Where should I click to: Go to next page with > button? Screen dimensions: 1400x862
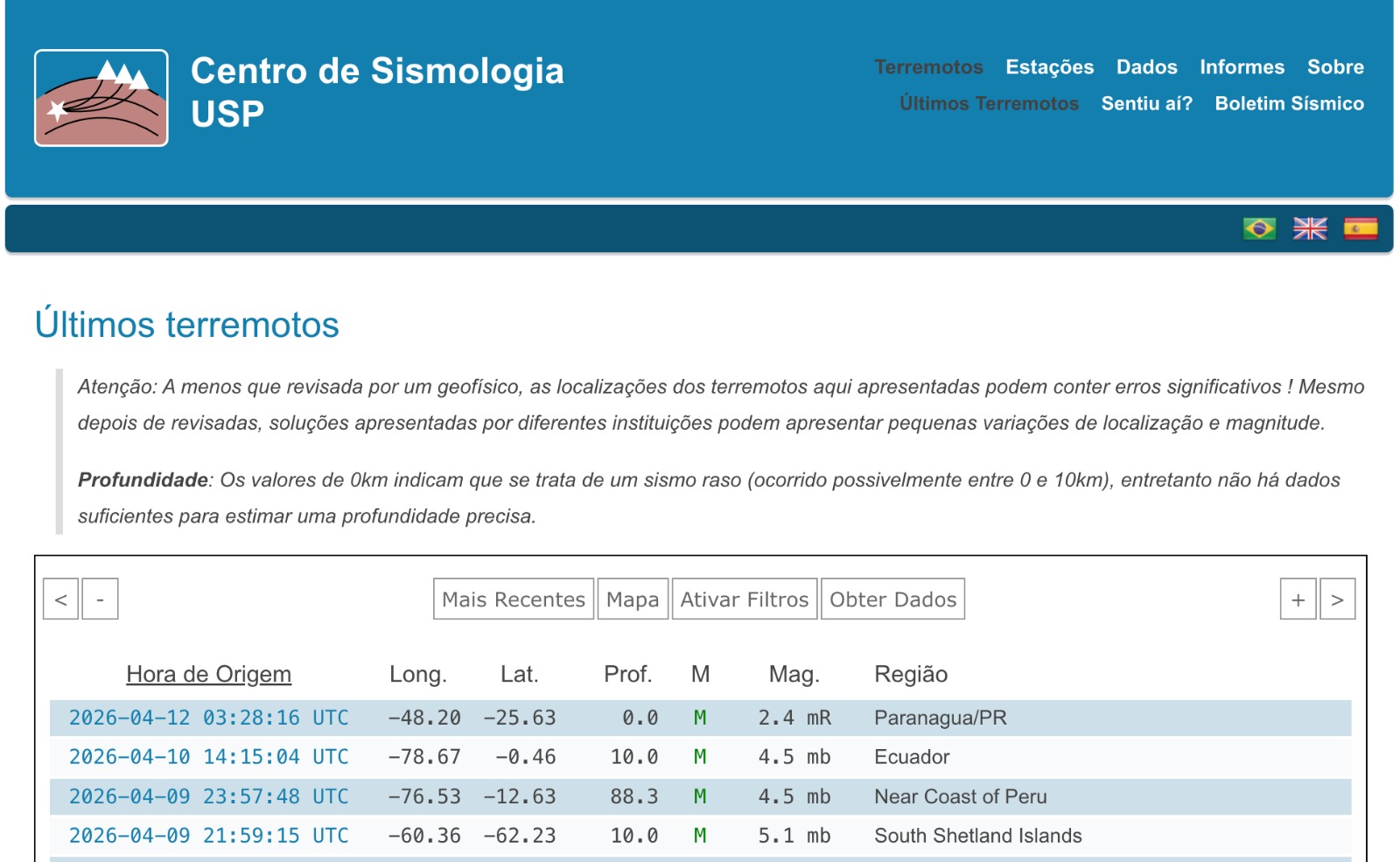(1337, 599)
